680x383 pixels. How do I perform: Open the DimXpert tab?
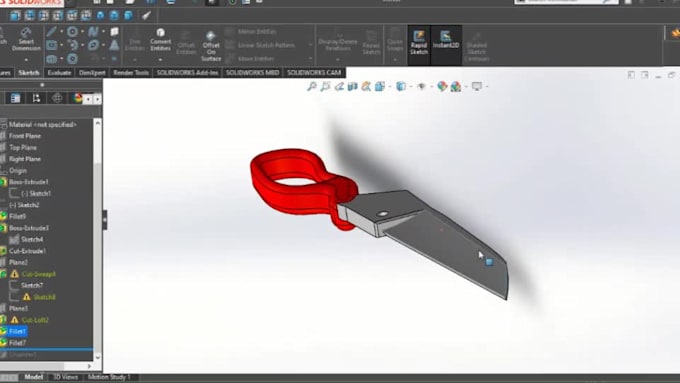coord(92,72)
